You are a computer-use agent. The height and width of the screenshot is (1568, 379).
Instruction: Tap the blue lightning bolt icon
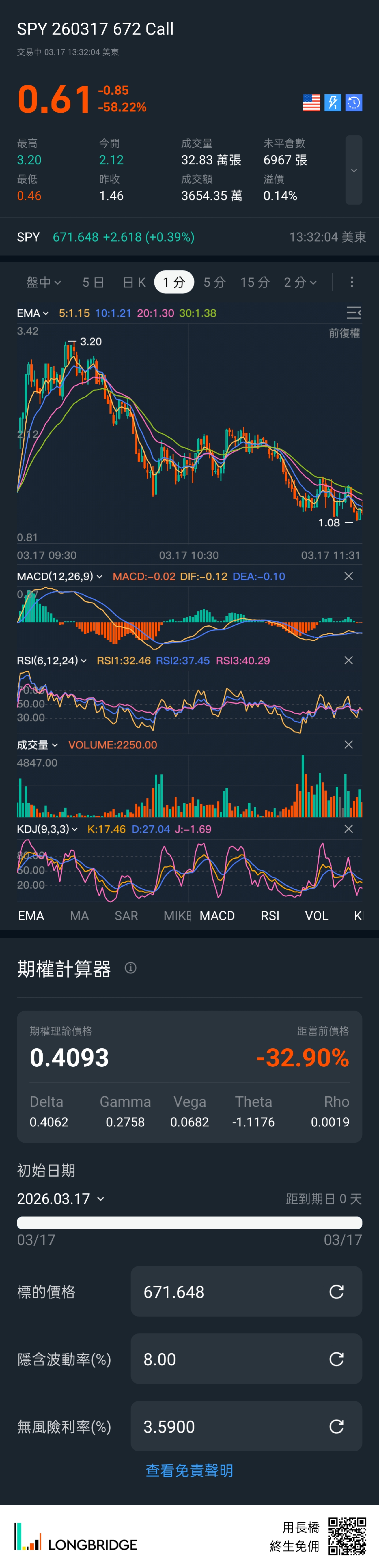(x=333, y=103)
